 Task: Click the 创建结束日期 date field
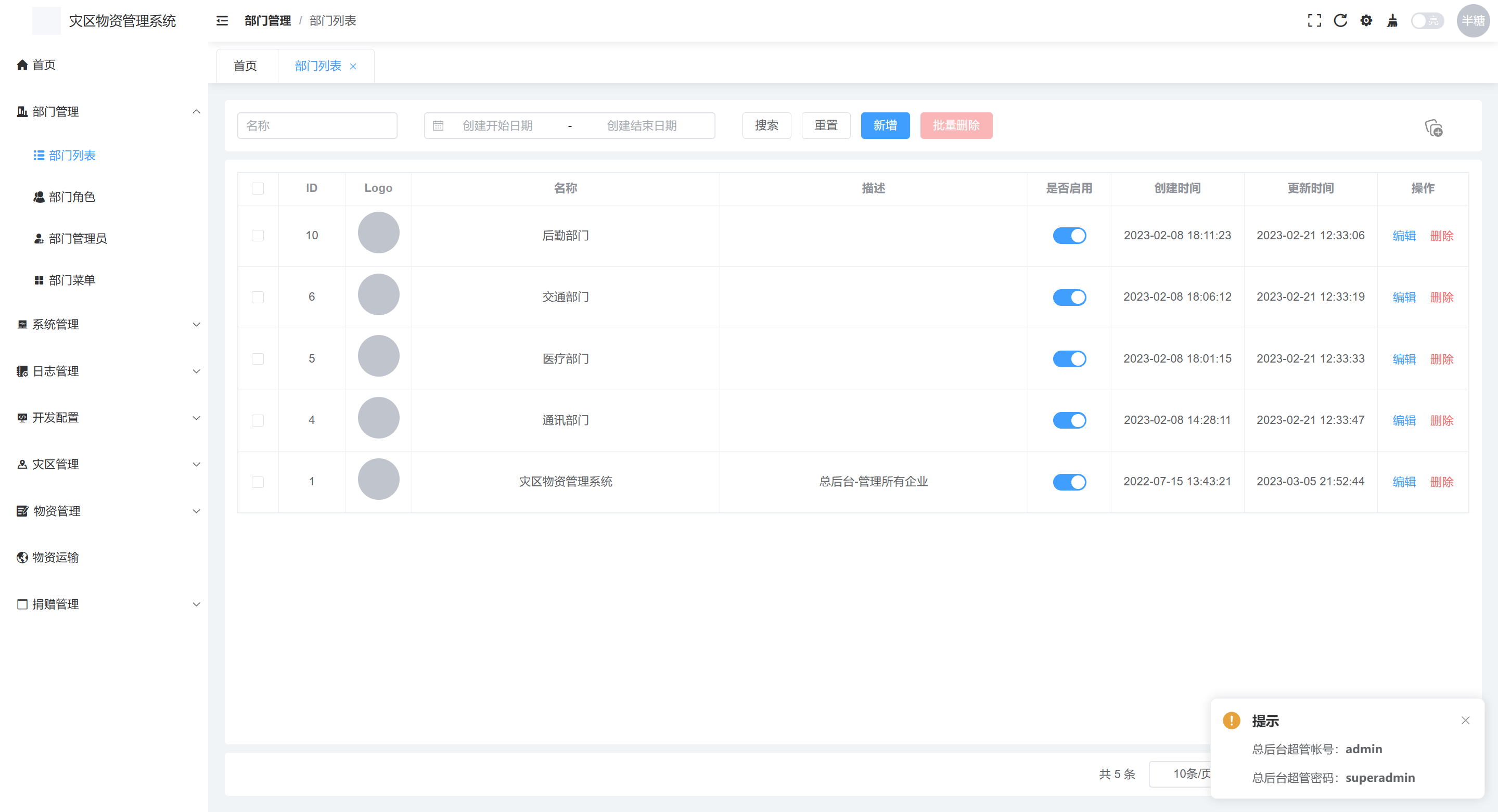pyautogui.click(x=642, y=125)
